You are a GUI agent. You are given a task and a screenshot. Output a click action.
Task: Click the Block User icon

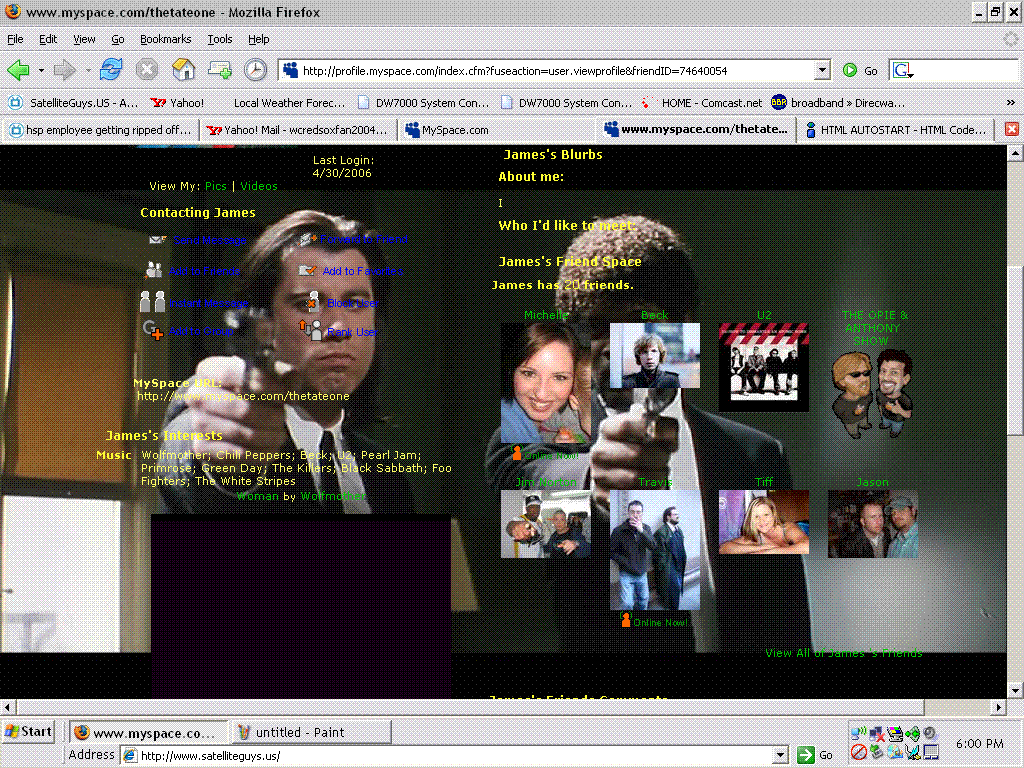[313, 302]
